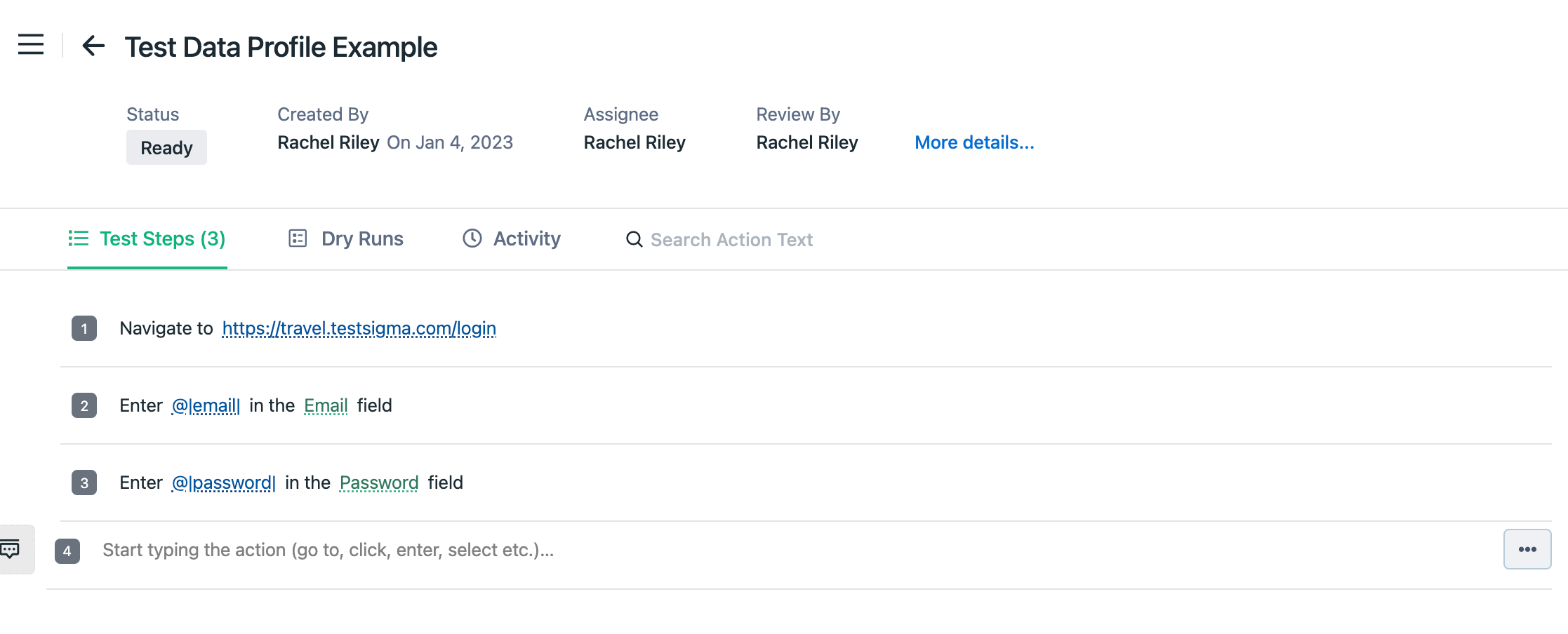Click the Ready status badge
The width and height of the screenshot is (1568, 634).
pos(166,147)
